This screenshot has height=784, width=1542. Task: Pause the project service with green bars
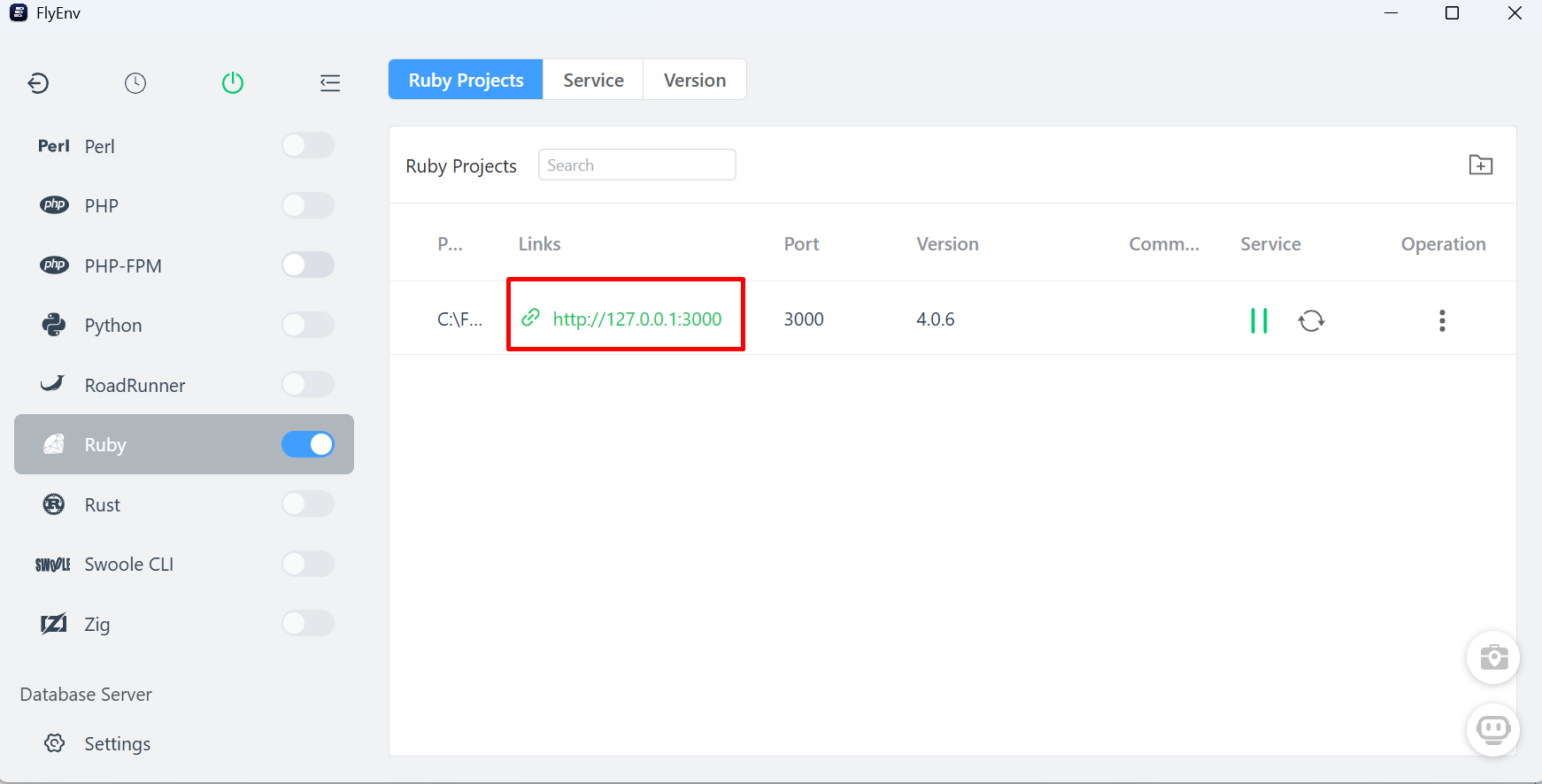coord(1259,320)
